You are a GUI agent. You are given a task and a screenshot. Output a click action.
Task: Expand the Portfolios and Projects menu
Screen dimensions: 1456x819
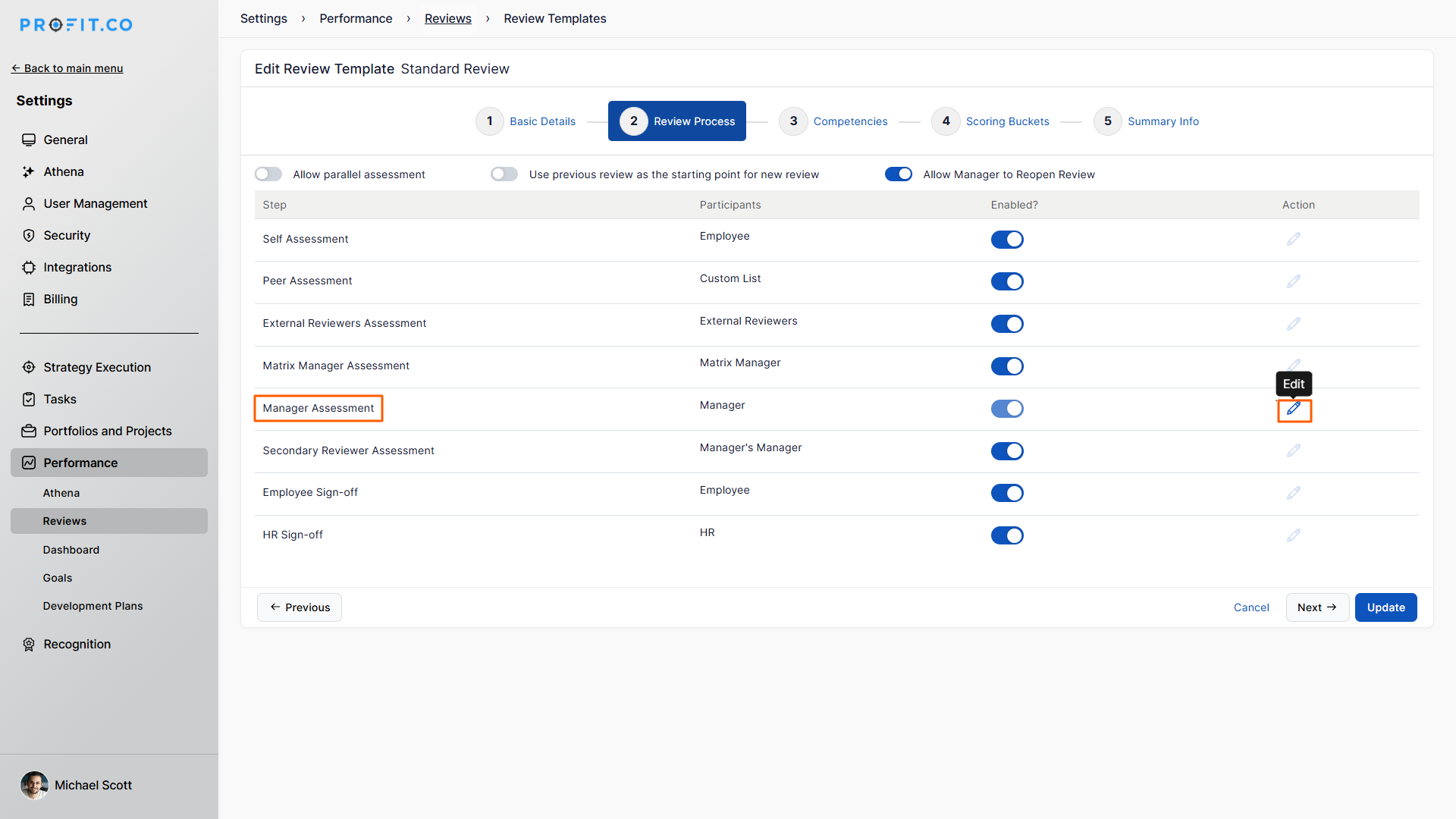tap(108, 431)
